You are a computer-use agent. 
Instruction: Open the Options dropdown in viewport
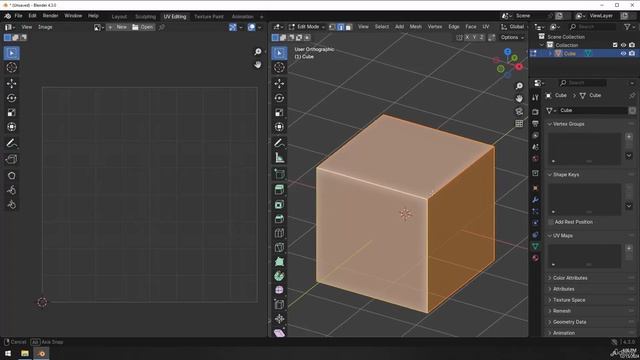[512, 37]
